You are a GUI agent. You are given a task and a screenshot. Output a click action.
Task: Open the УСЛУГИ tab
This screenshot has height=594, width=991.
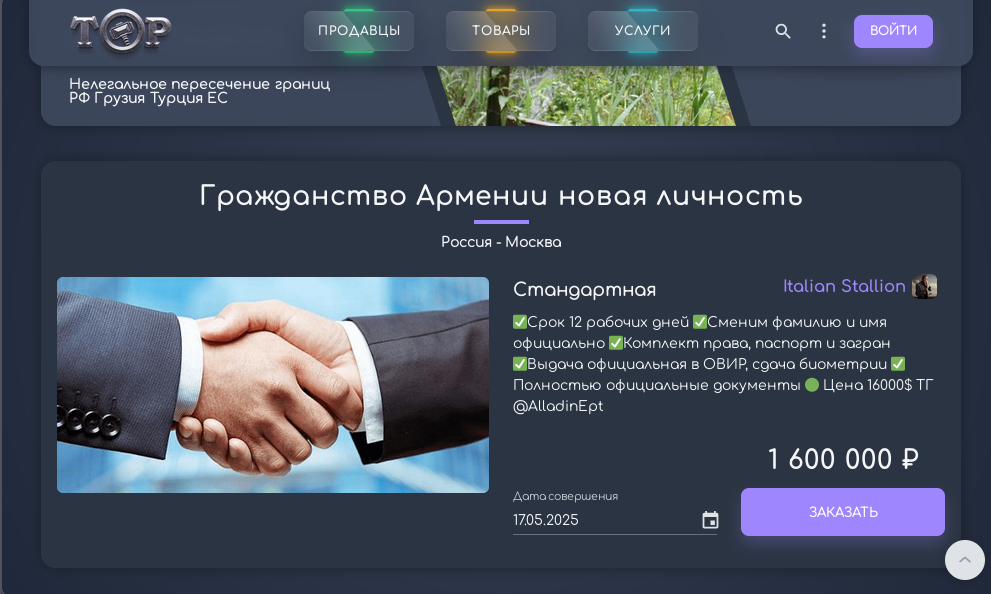click(x=643, y=30)
